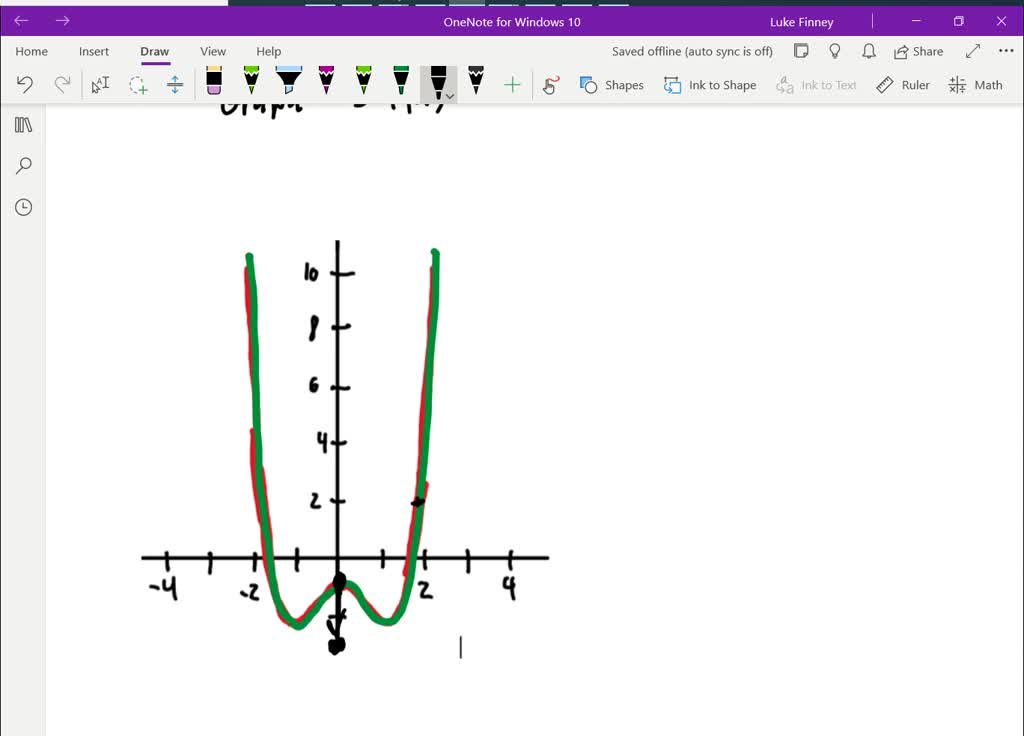The height and width of the screenshot is (736, 1024).
Task: Open the More Options ellipsis menu
Action: 1006,51
